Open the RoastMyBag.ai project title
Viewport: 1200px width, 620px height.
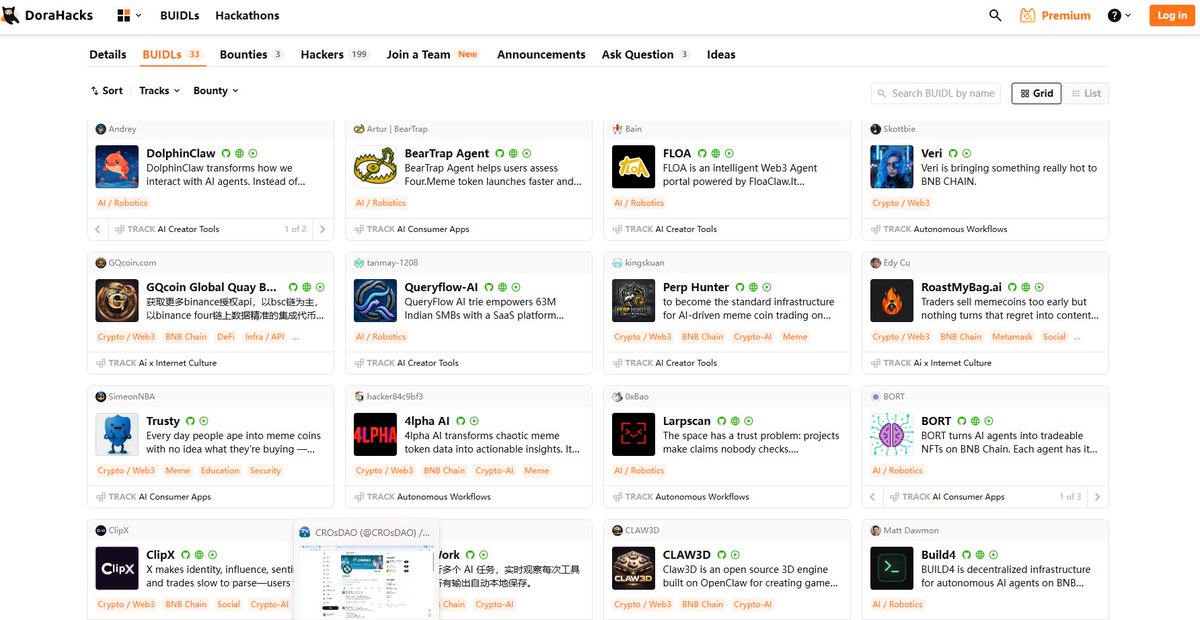pyautogui.click(x=961, y=287)
